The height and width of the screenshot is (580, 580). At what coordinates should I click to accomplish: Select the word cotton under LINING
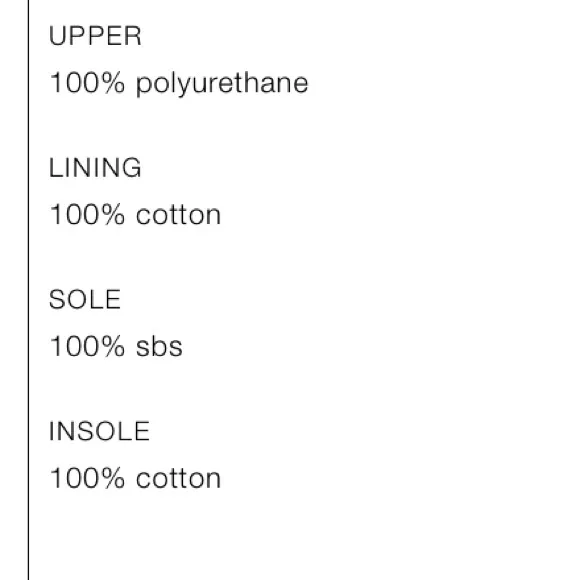(x=178, y=215)
